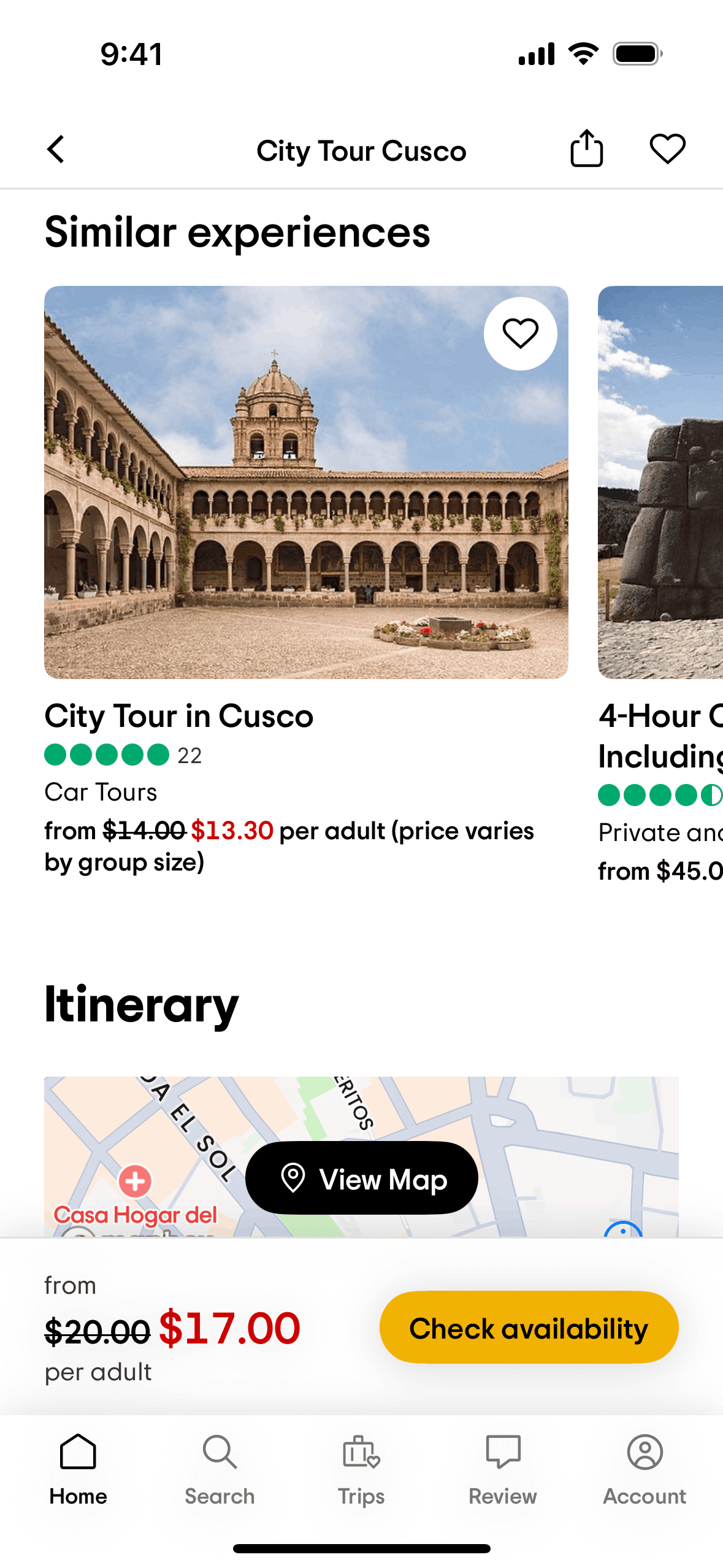Image resolution: width=723 pixels, height=1568 pixels.
Task: Tap the View Map button
Action: click(x=362, y=1178)
